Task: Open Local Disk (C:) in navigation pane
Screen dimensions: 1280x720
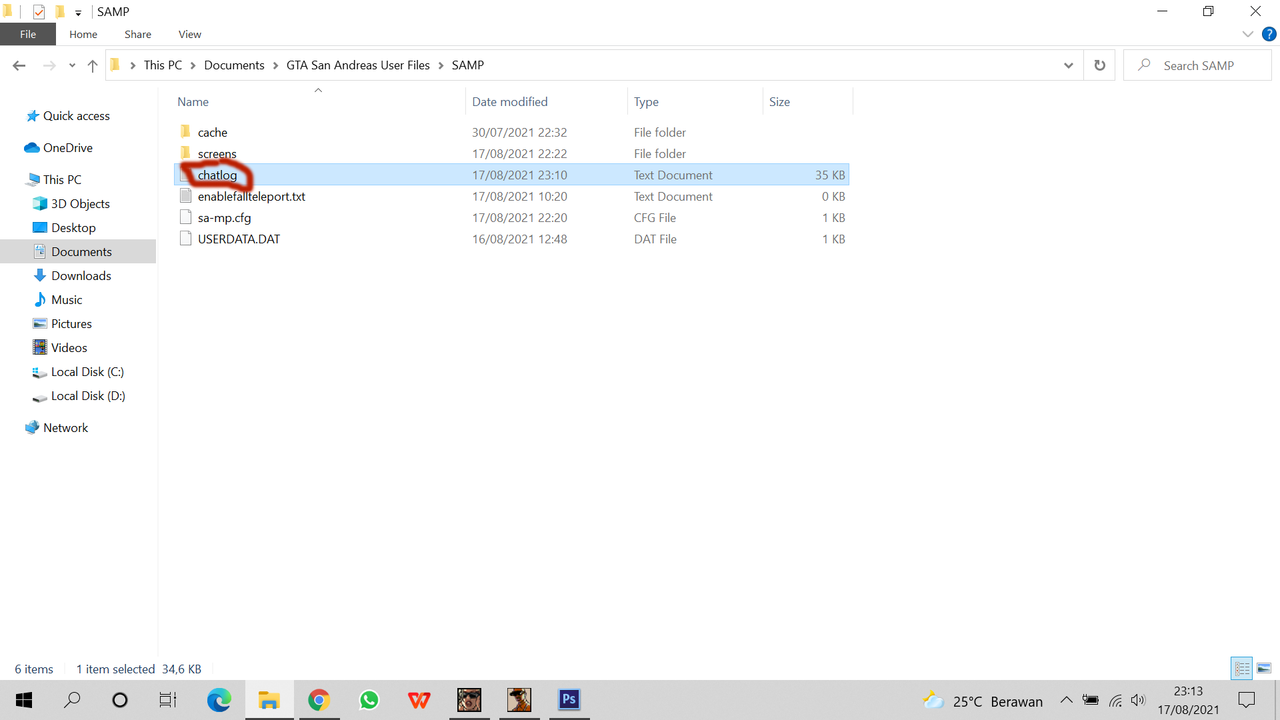Action: [87, 372]
